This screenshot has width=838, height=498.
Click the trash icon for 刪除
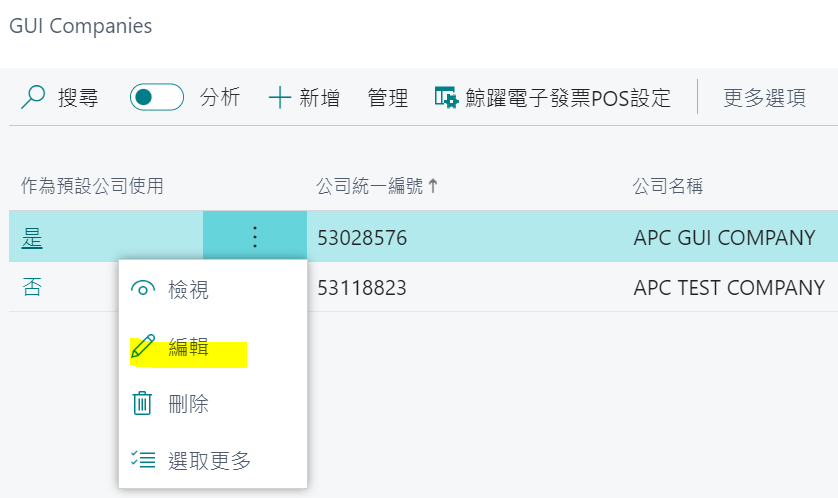coord(142,403)
